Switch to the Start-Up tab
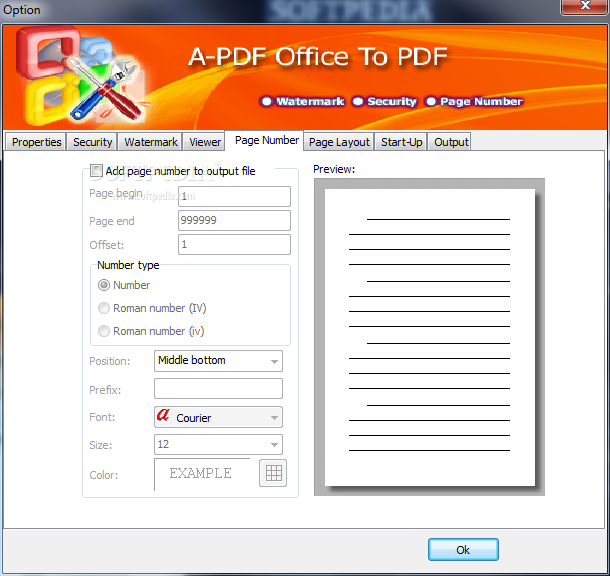The width and height of the screenshot is (610, 576). point(401,142)
